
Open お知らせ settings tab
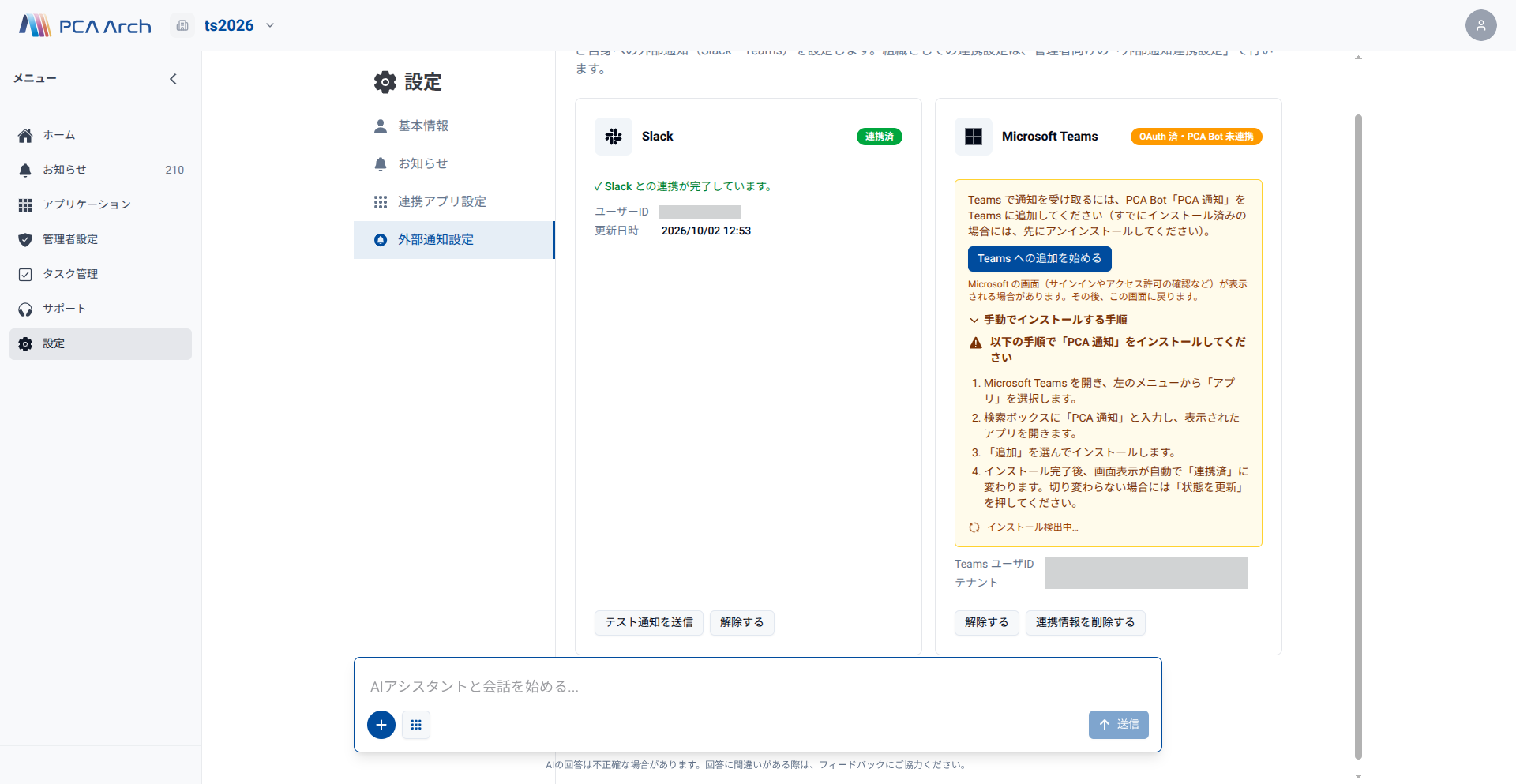pyautogui.click(x=454, y=164)
